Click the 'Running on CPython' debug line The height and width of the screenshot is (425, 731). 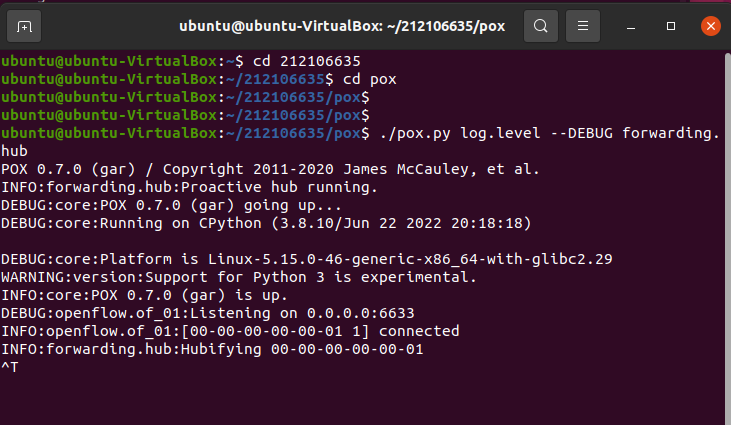265,222
